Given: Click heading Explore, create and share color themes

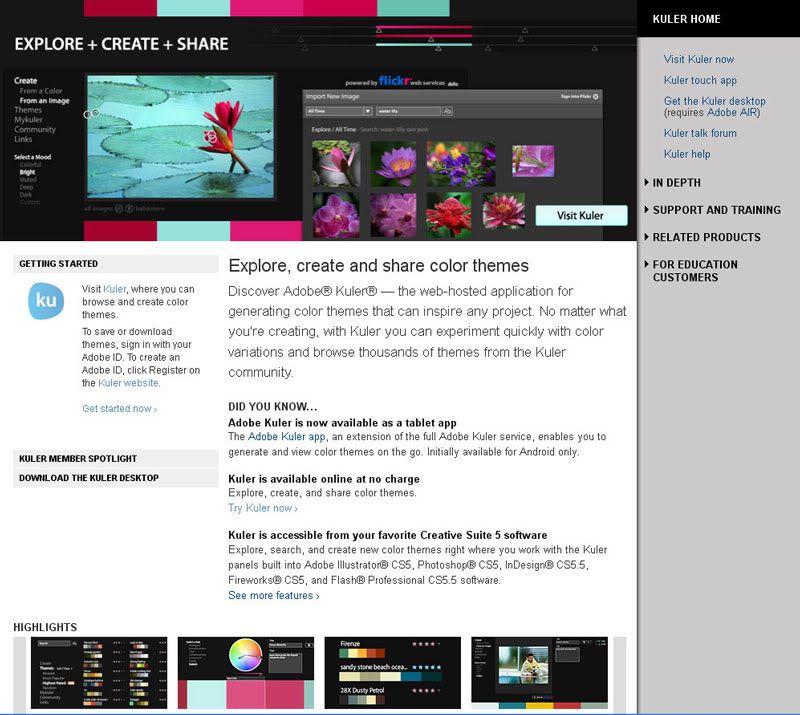Looking at the screenshot, I should (x=379, y=266).
